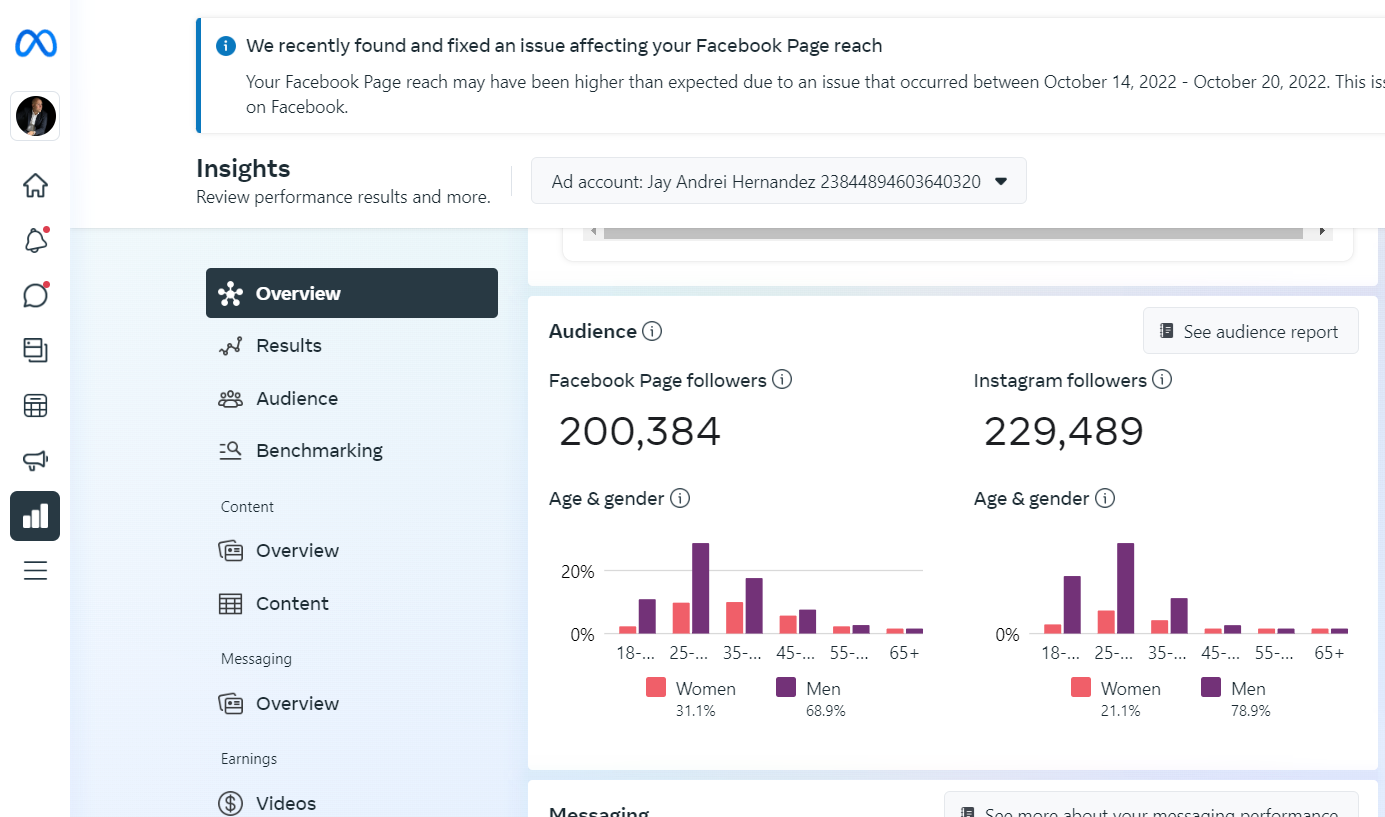Click info icon beside Facebook Page followers
Viewport: 1385px width, 817px height.
tap(782, 380)
